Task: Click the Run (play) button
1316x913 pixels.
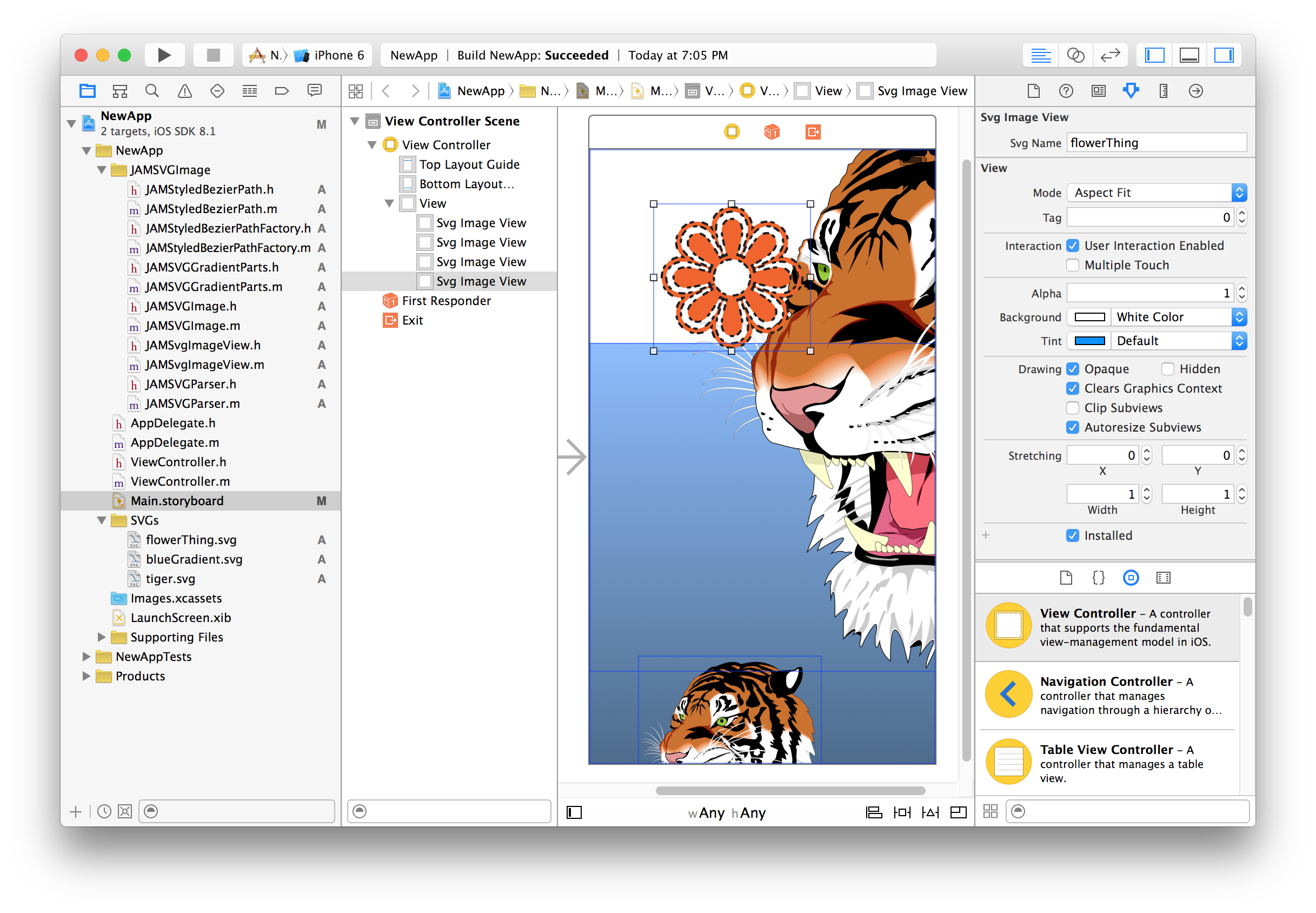Action: pos(164,55)
